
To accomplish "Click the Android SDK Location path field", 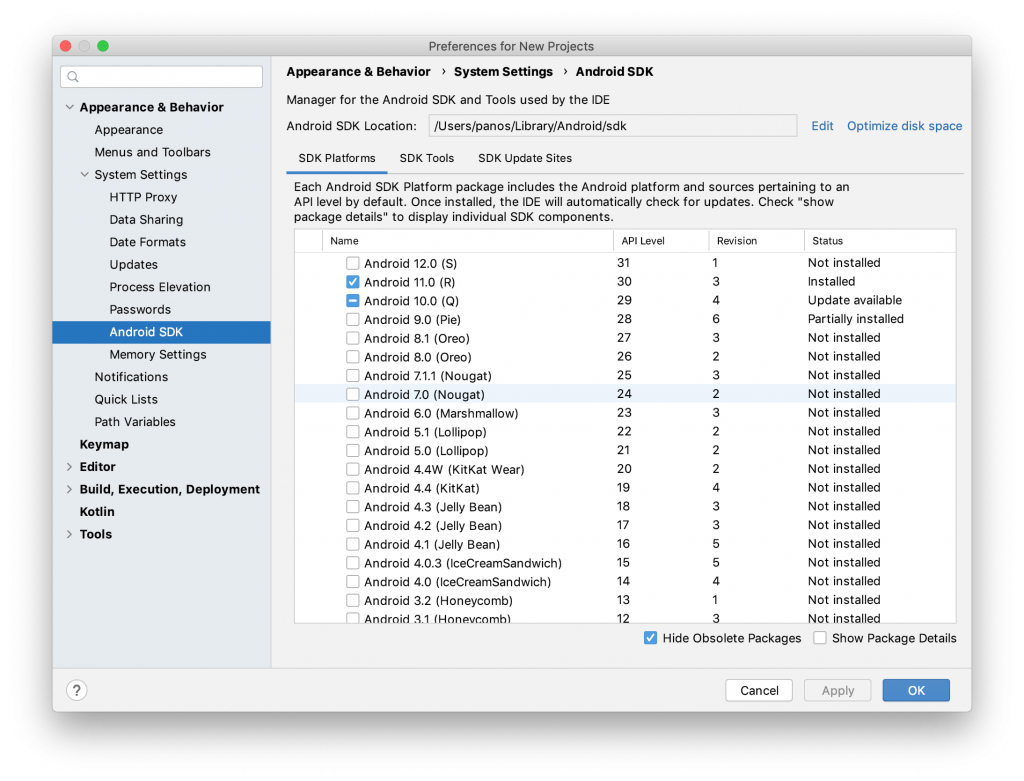I will coord(612,126).
